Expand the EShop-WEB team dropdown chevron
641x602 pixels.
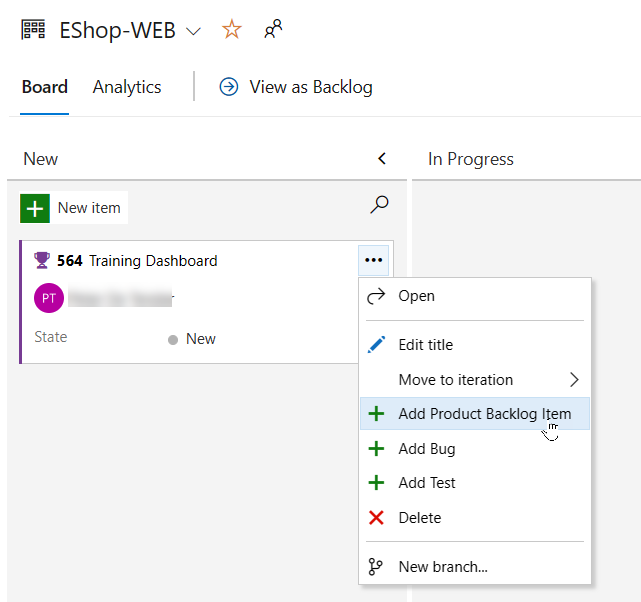[x=194, y=31]
